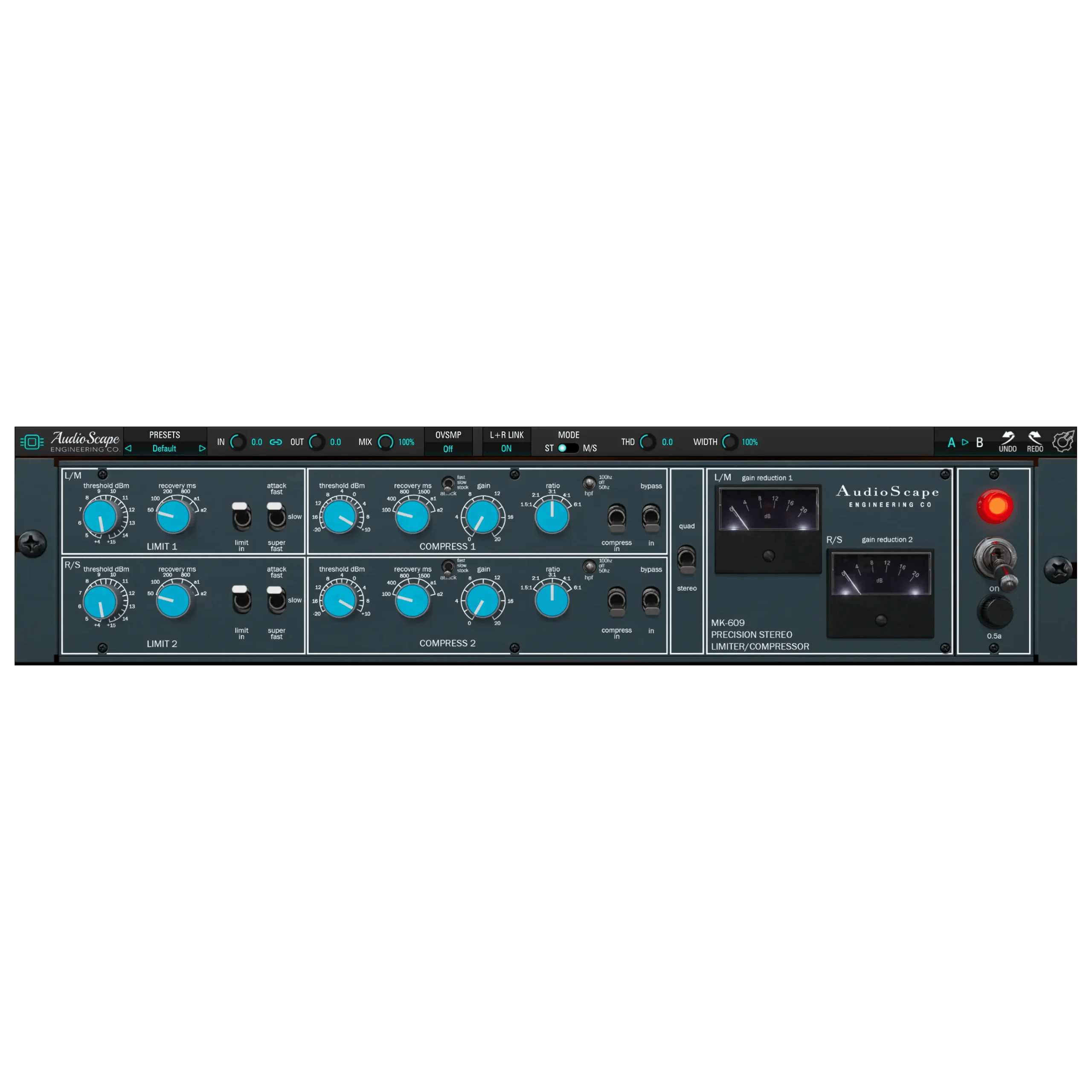This screenshot has height=1092, width=1092.
Task: Click the COMPRESS 1 threshold dBm knob
Action: [340, 517]
